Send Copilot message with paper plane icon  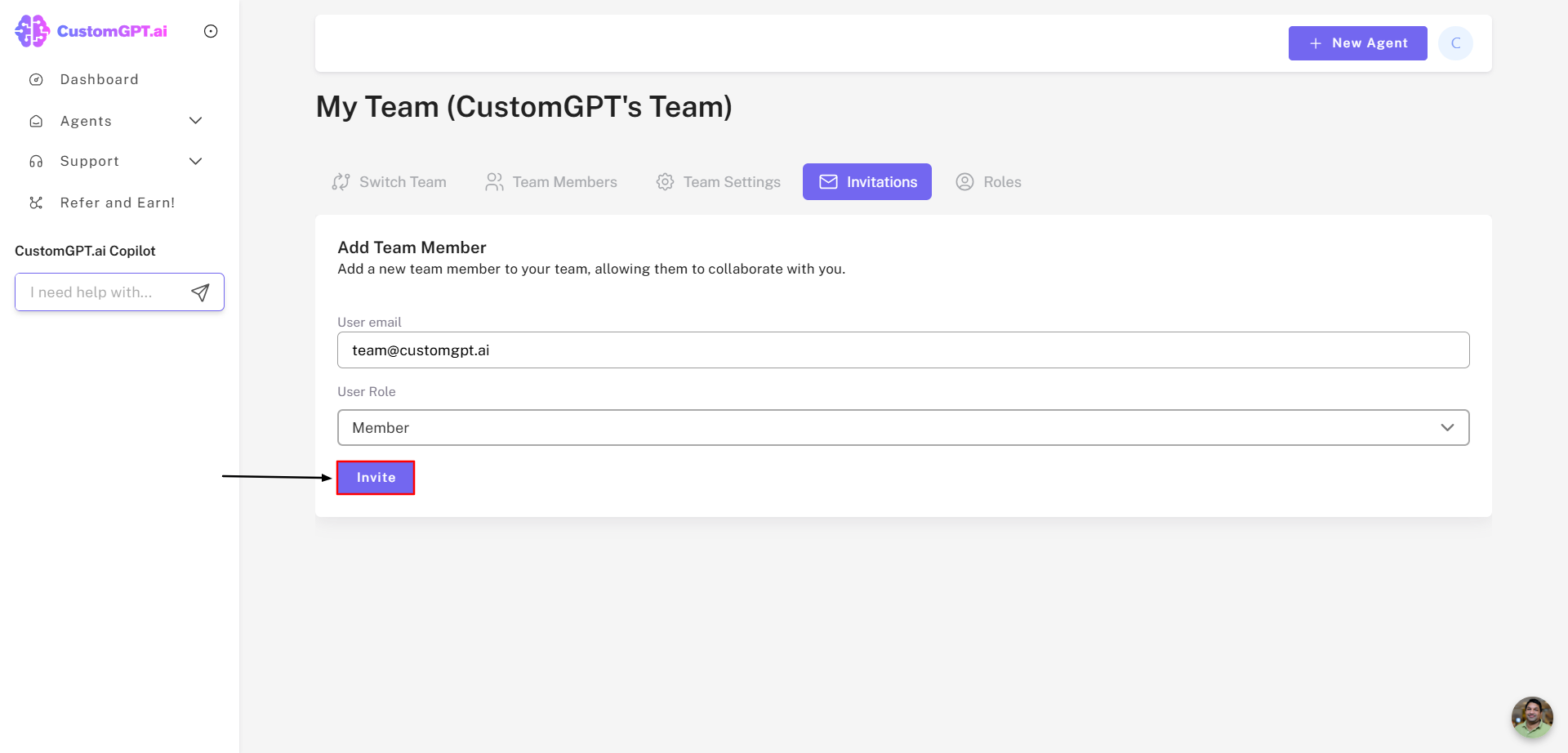[x=201, y=292]
